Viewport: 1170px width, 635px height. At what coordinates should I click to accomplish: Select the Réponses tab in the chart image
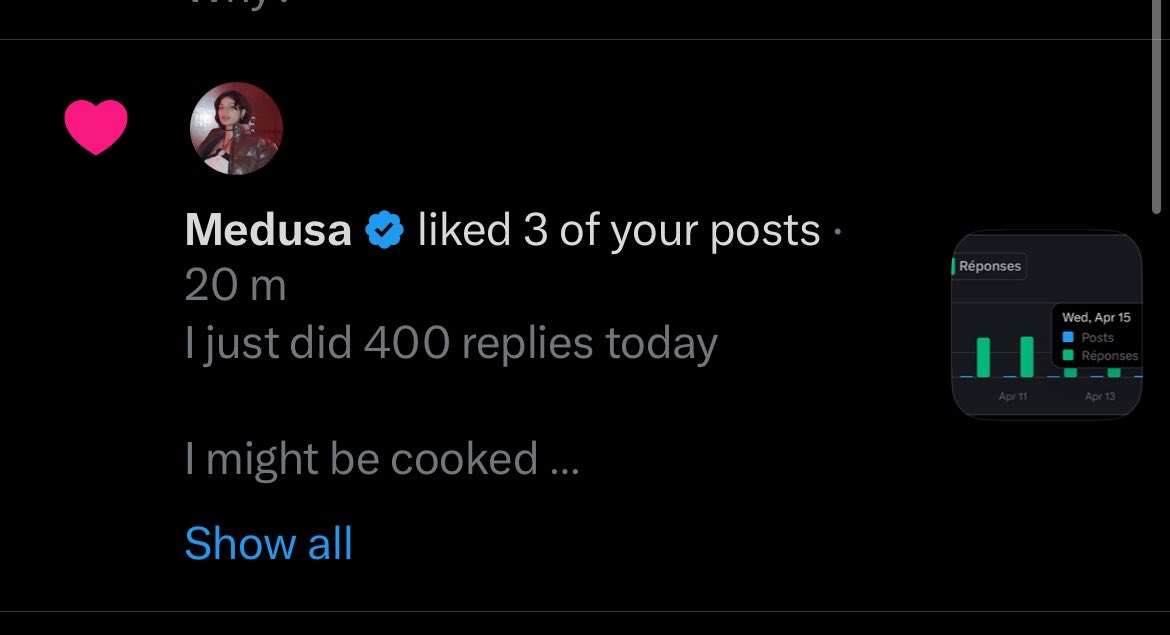[x=989, y=266]
